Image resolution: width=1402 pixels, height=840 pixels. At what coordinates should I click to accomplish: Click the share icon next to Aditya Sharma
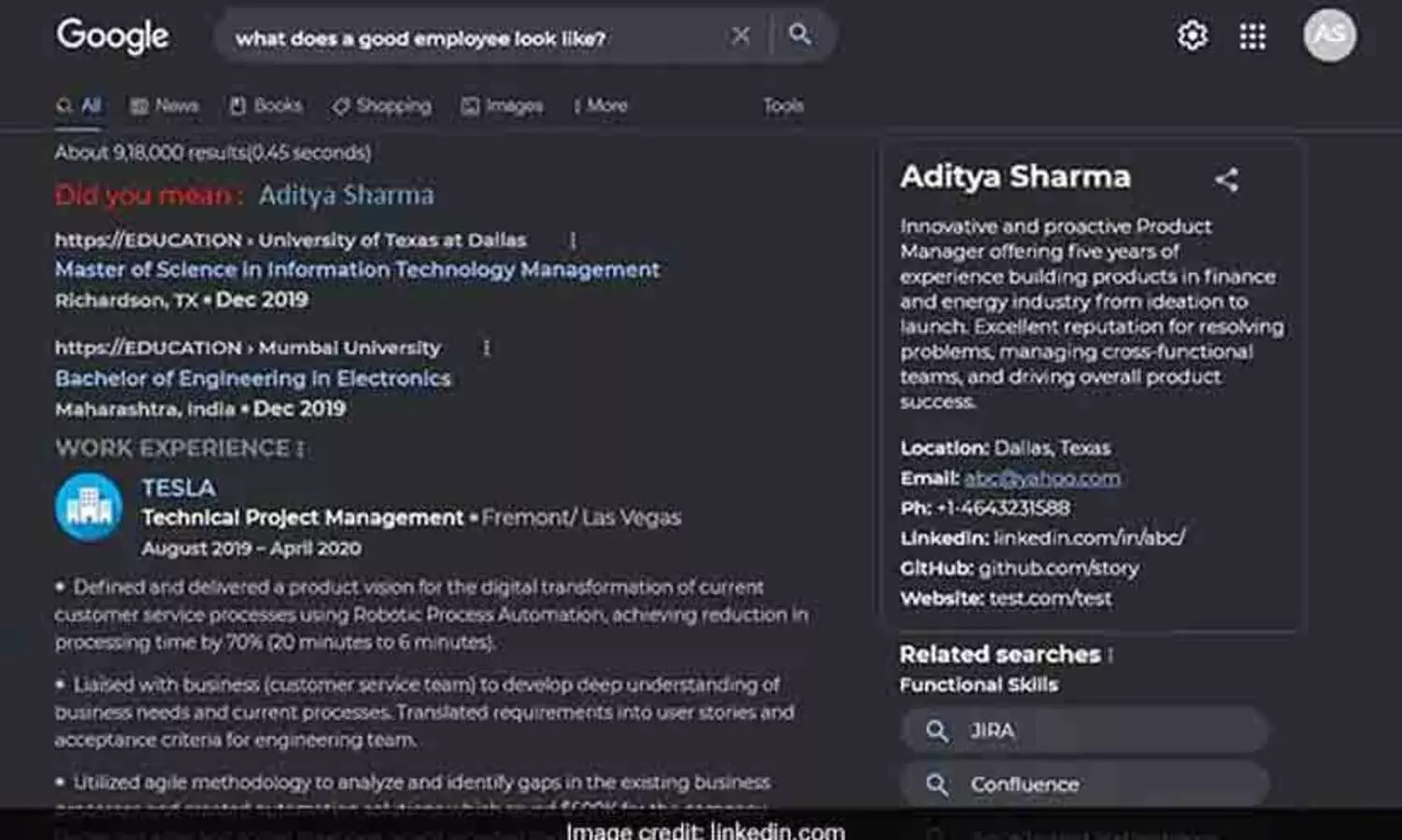pyautogui.click(x=1227, y=179)
